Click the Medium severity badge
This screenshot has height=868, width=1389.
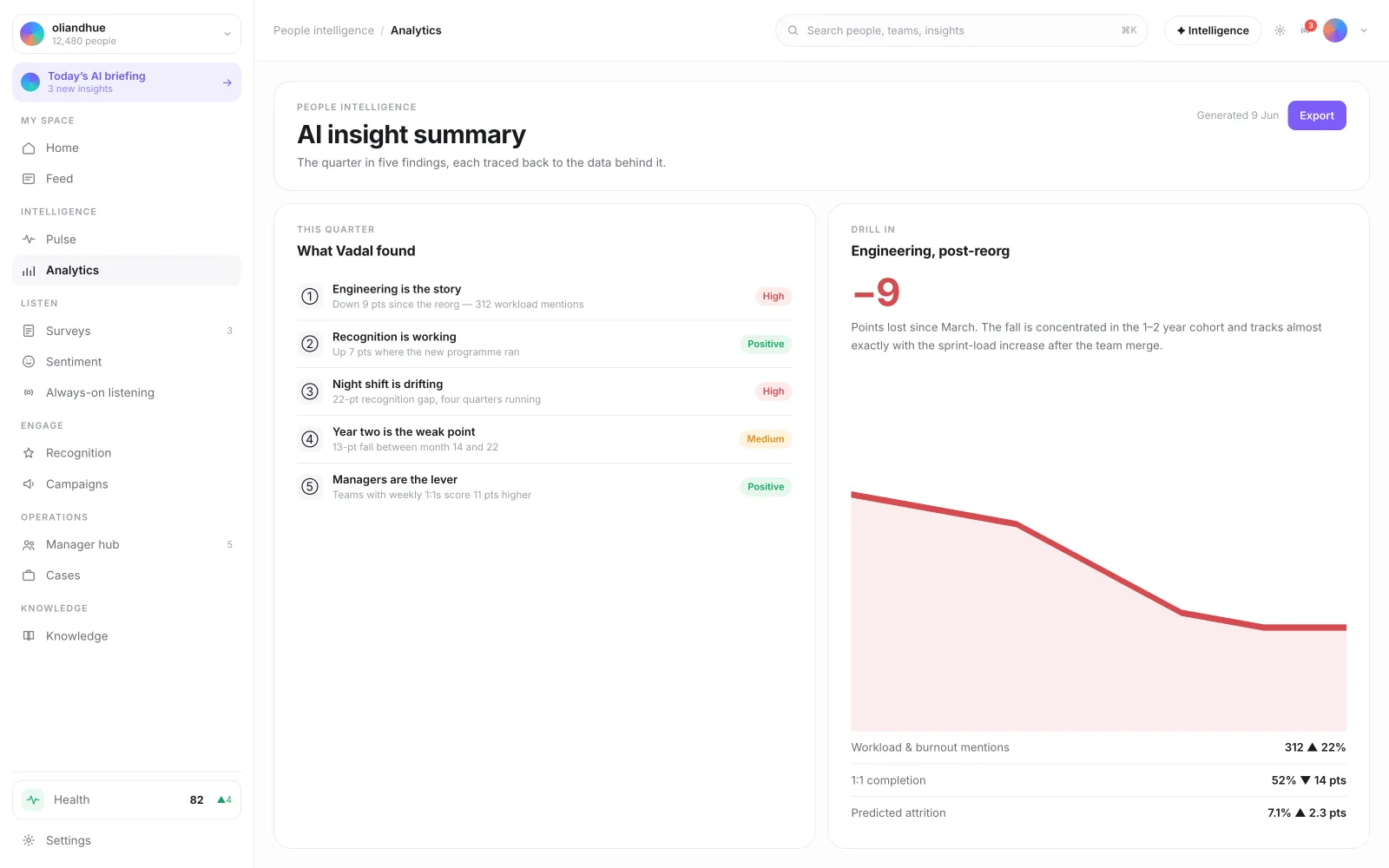(x=766, y=439)
